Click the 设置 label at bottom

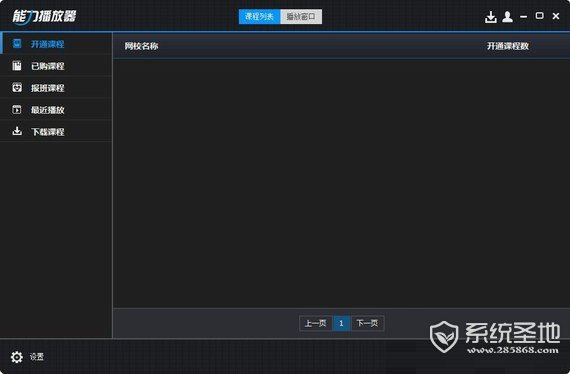pyautogui.click(x=37, y=357)
